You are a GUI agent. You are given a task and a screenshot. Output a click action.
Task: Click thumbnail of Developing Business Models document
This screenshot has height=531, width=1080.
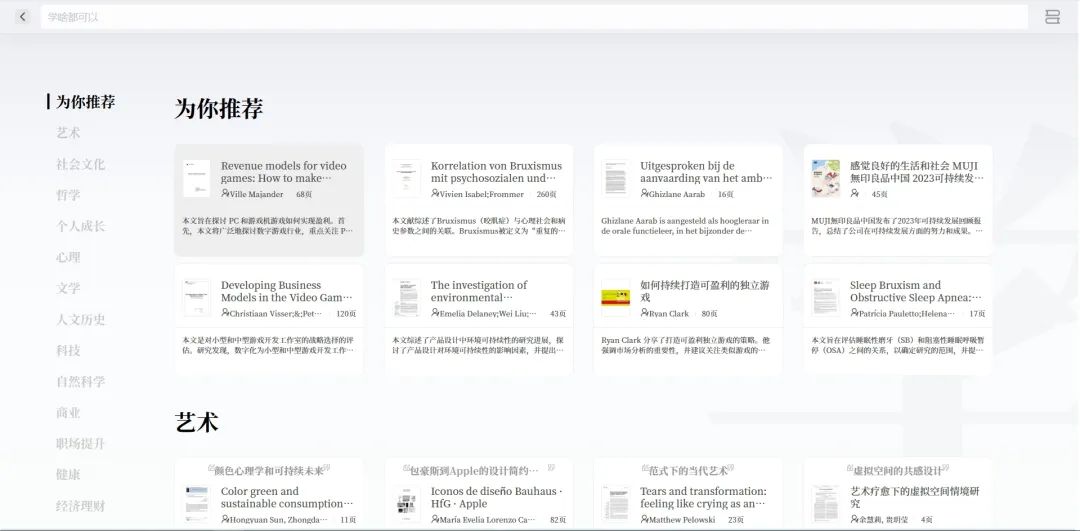196,298
